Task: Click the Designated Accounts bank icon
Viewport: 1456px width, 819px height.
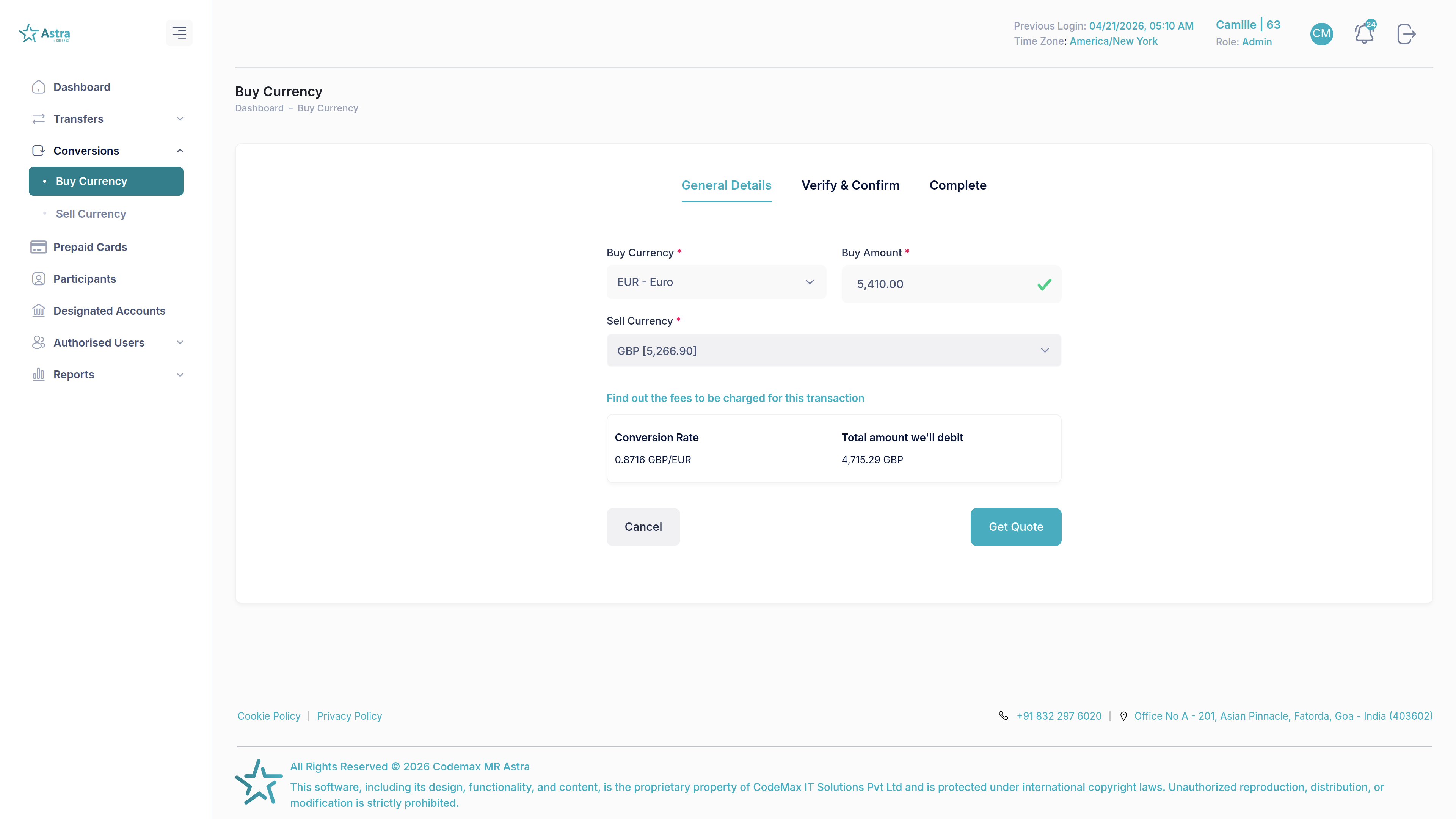Action: [x=38, y=311]
